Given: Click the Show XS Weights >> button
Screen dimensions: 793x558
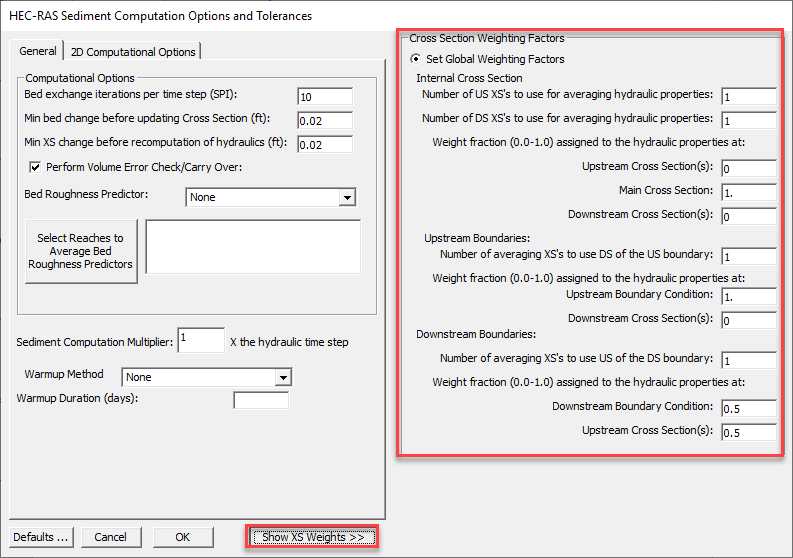Looking at the screenshot, I should pos(313,537).
